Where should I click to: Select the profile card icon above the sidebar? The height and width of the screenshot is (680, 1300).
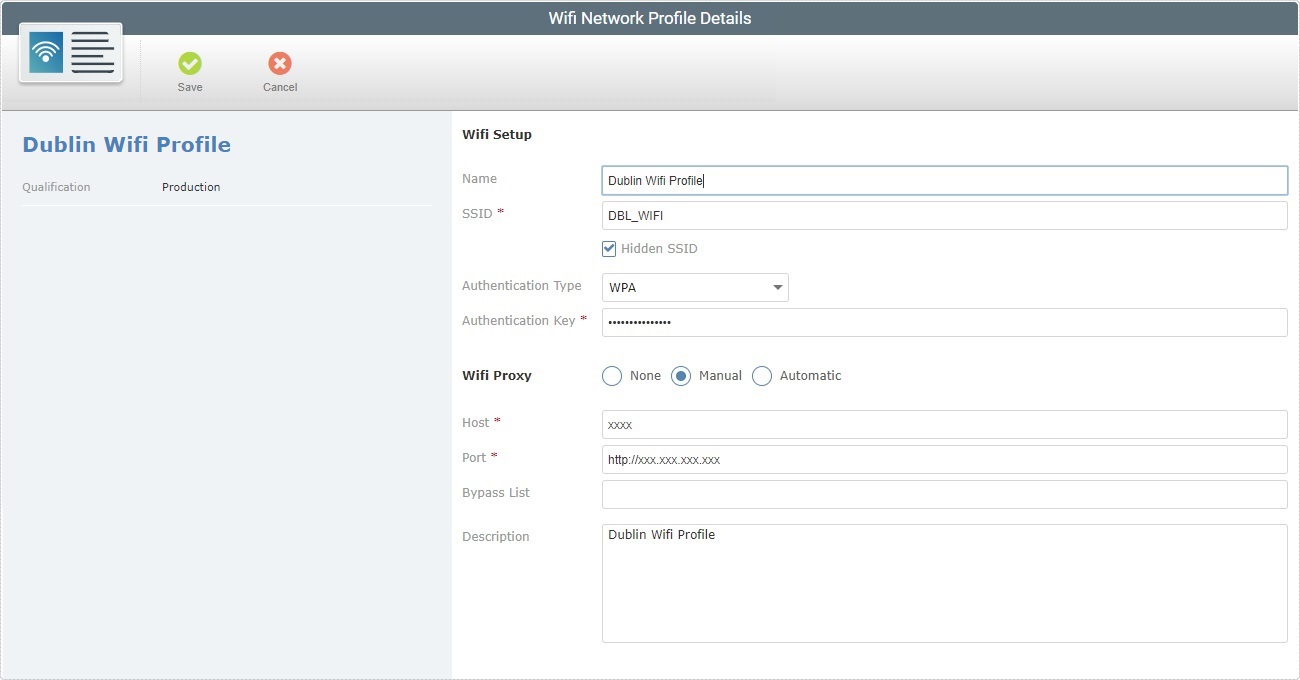[x=70, y=55]
